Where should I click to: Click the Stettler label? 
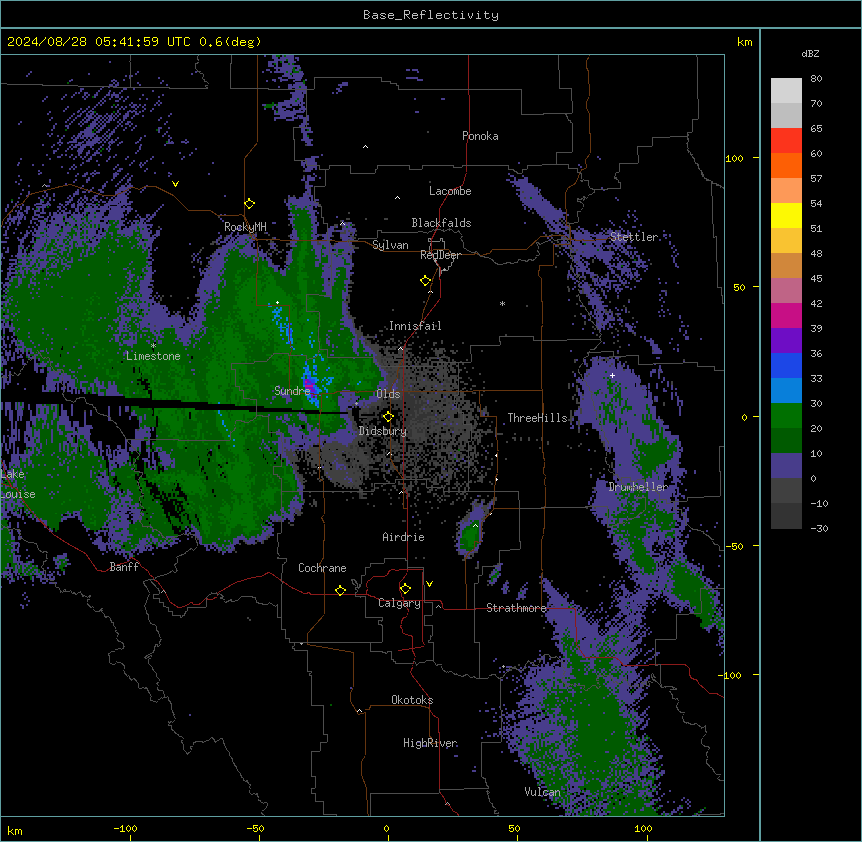(633, 237)
